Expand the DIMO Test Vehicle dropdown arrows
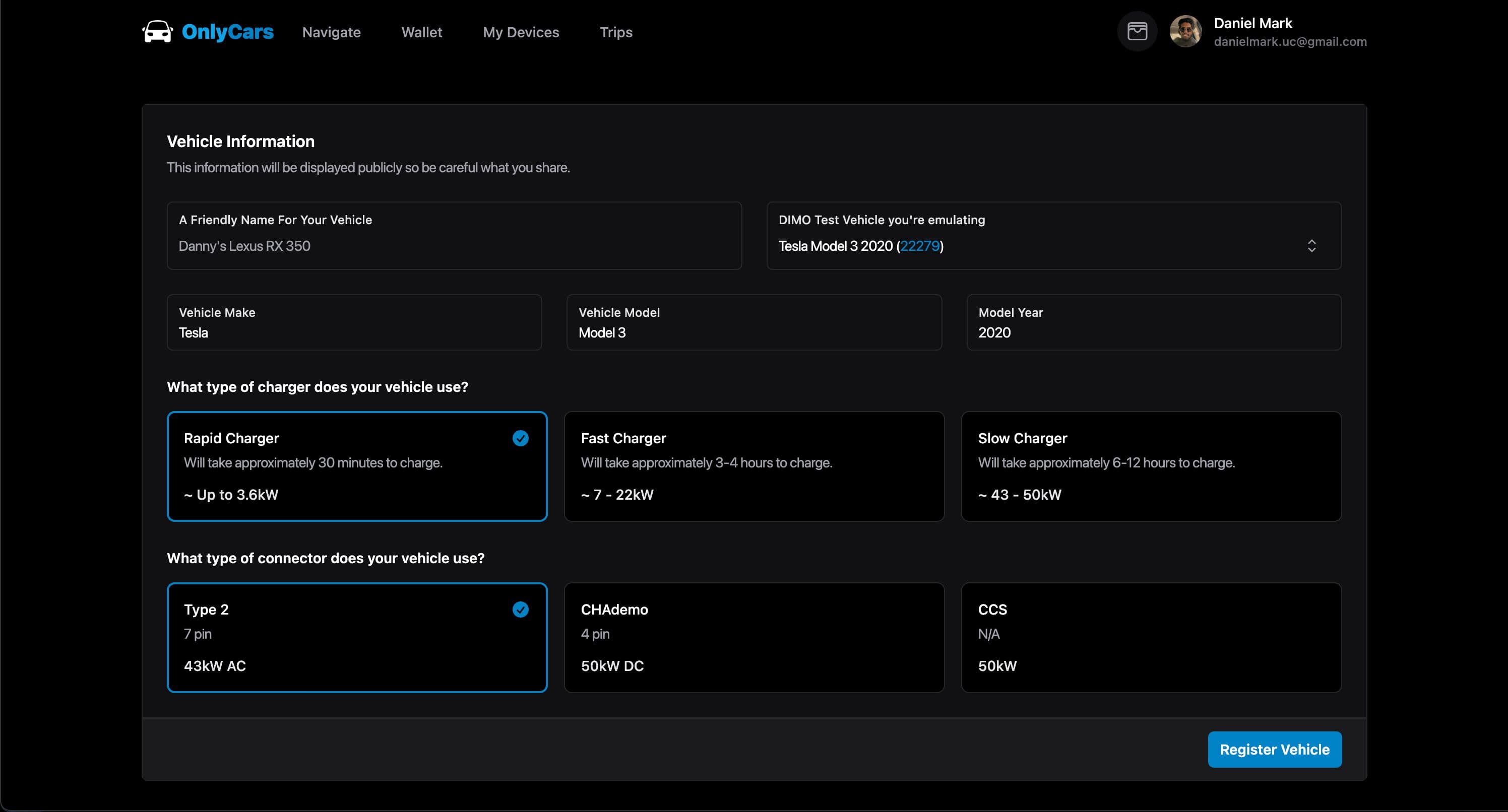Viewport: 1508px width, 812px height. click(1311, 246)
